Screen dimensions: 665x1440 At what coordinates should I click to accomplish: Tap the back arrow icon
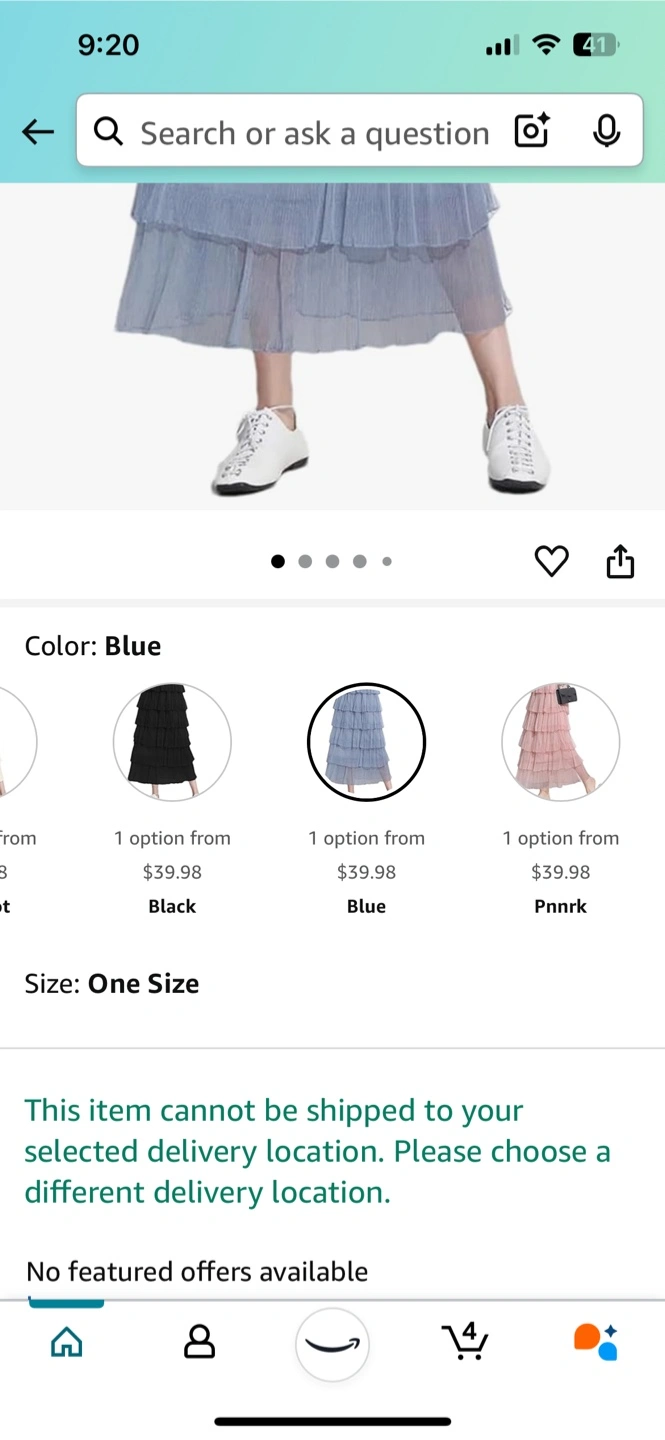pos(38,131)
